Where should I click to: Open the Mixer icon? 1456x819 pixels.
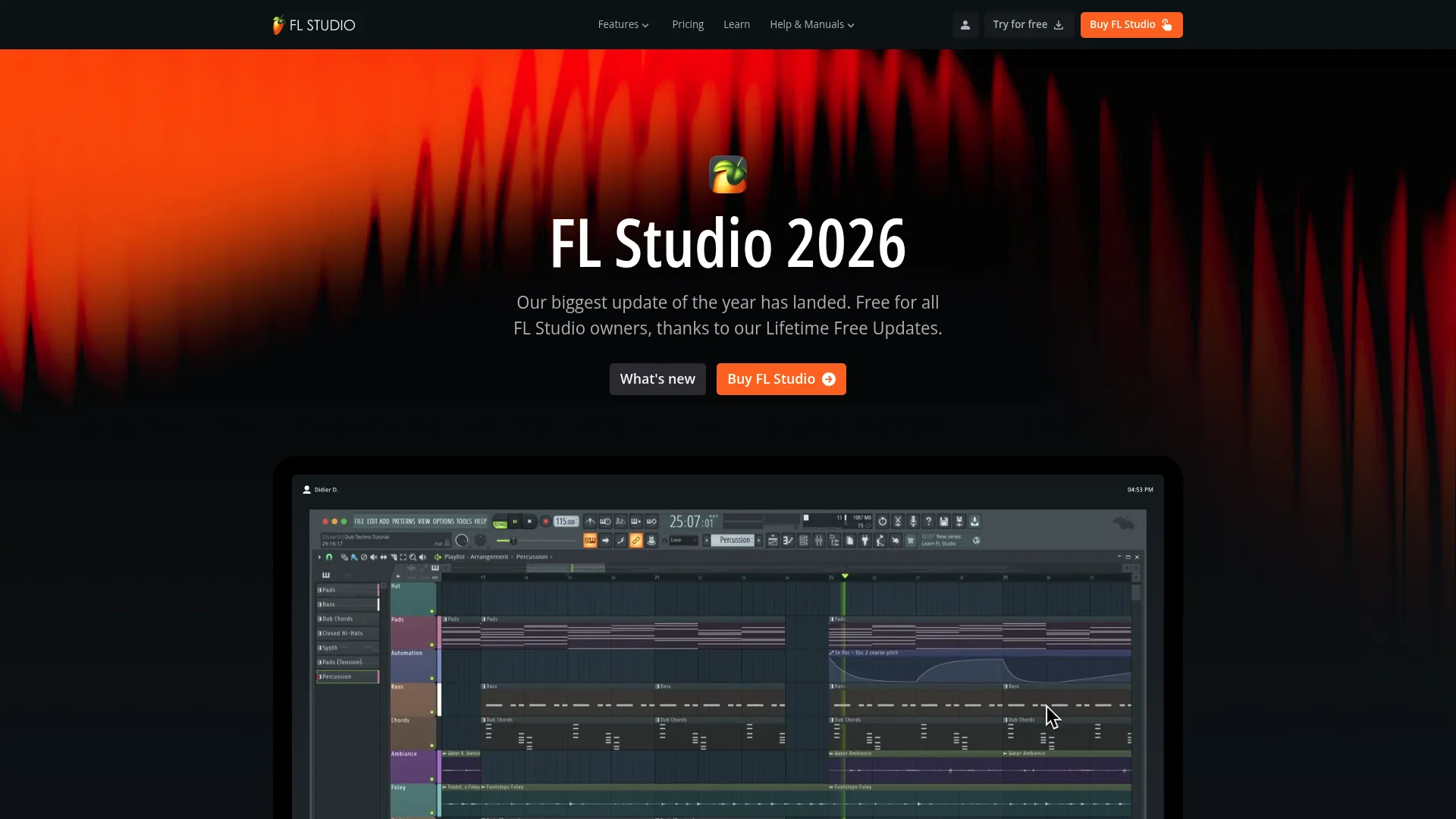819,540
